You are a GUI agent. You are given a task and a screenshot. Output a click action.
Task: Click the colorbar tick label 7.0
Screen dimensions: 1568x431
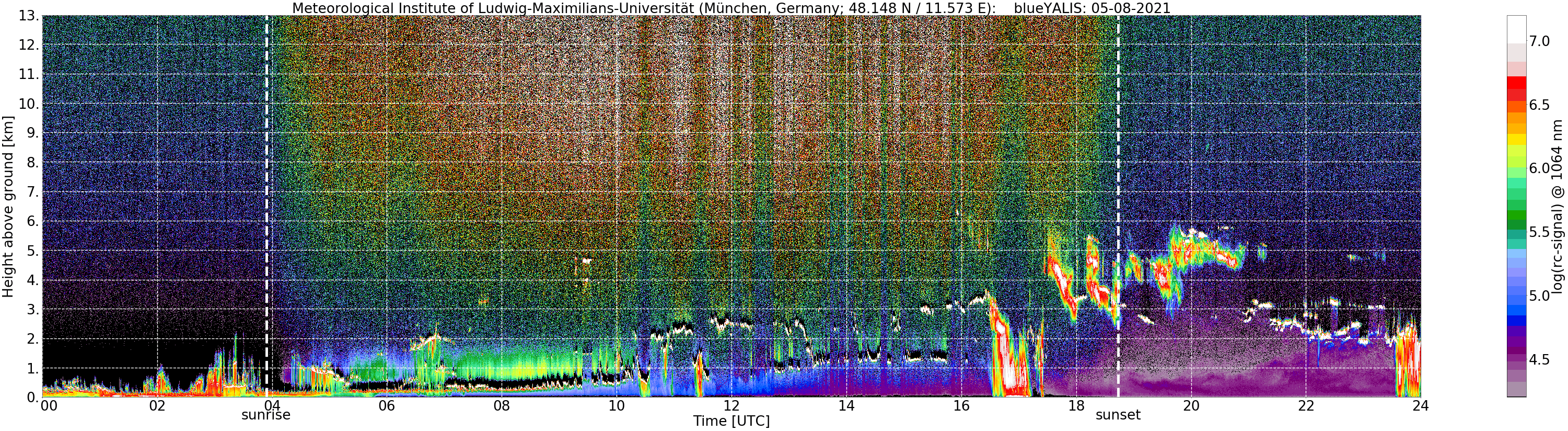pyautogui.click(x=1539, y=41)
